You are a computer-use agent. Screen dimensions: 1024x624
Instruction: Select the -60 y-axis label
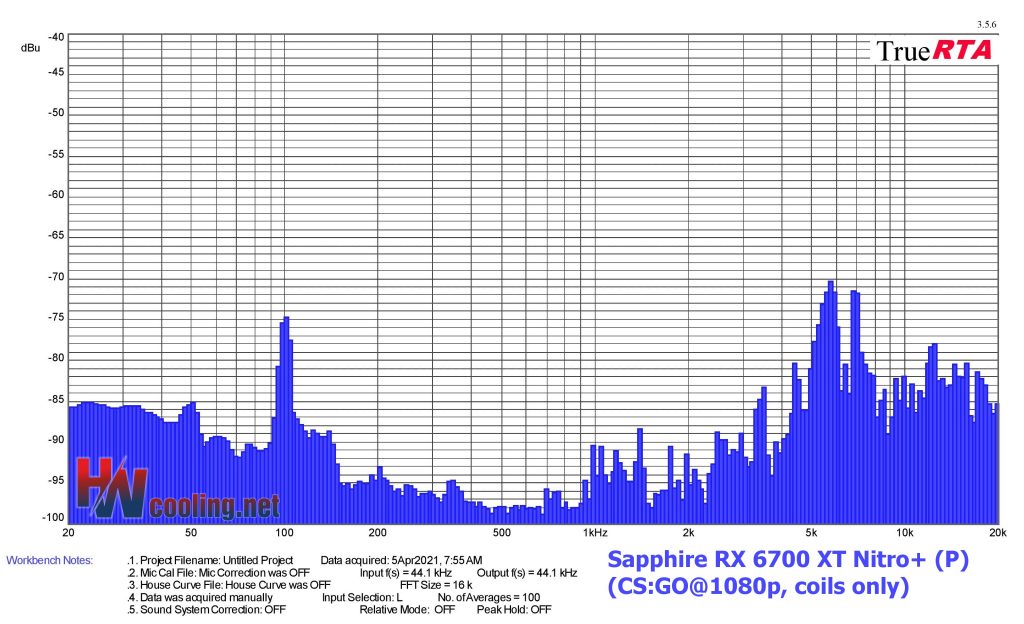(56, 195)
